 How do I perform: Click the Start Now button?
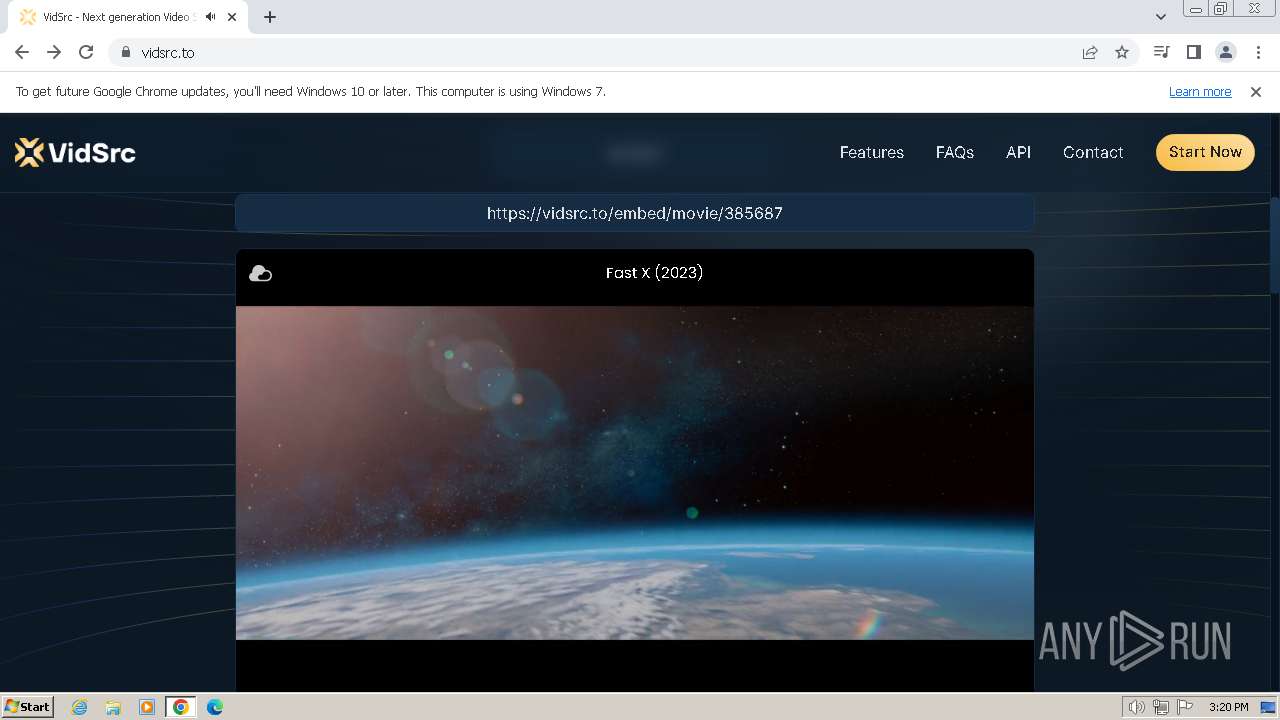pos(1205,152)
